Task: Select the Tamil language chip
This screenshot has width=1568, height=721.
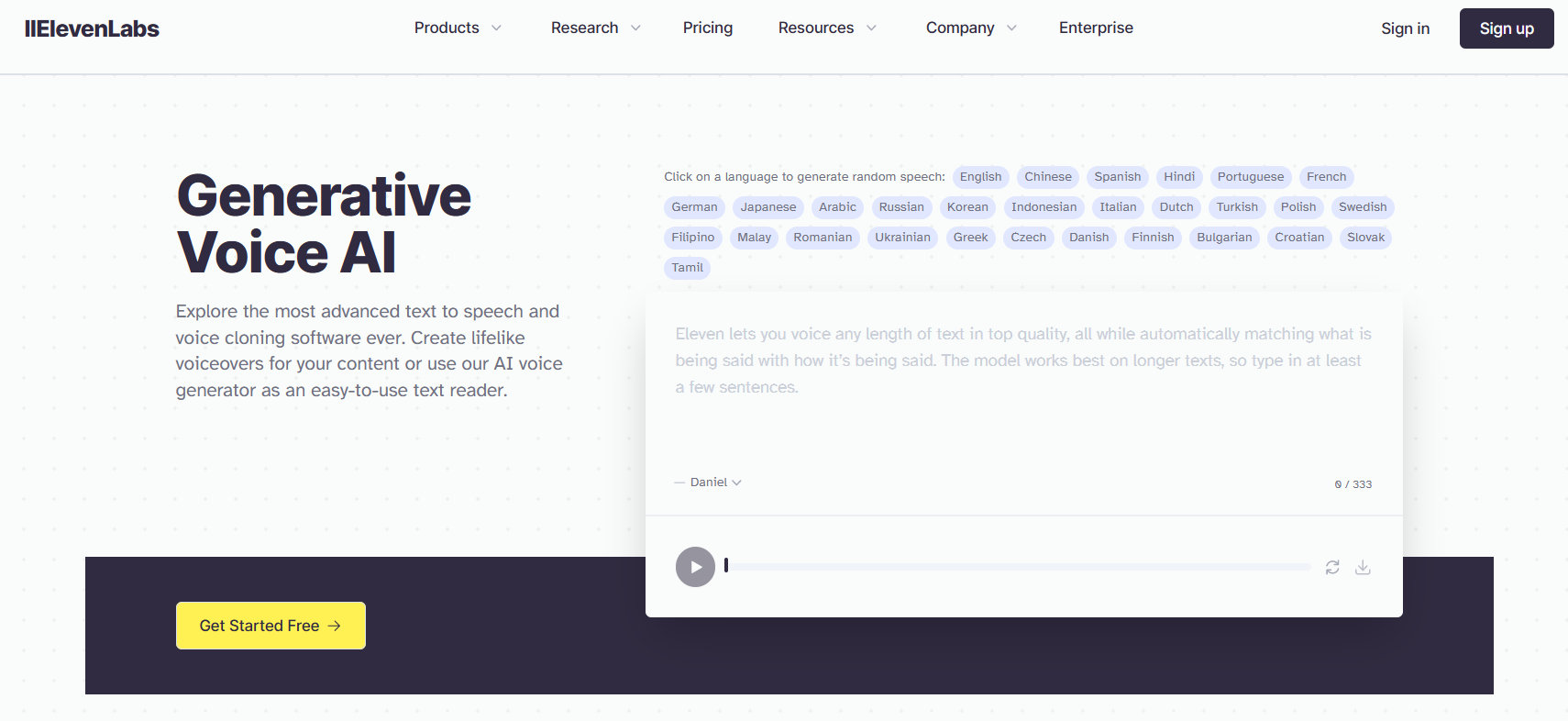Action: tap(687, 268)
